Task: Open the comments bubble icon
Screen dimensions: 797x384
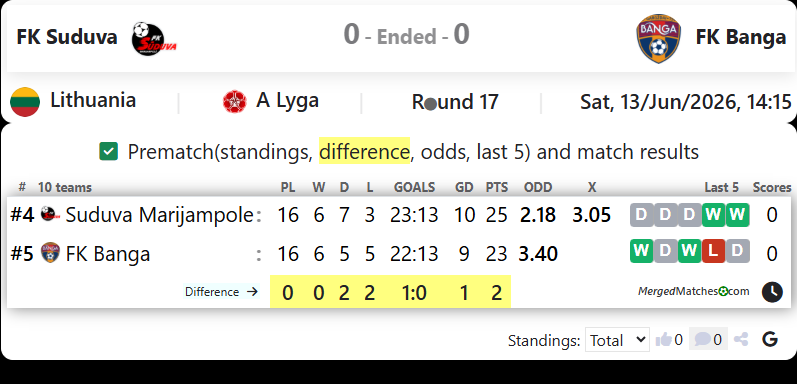Action: 702,339
